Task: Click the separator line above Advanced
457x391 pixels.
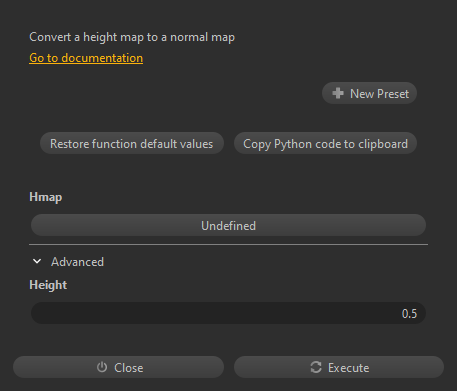Action: [x=228, y=245]
